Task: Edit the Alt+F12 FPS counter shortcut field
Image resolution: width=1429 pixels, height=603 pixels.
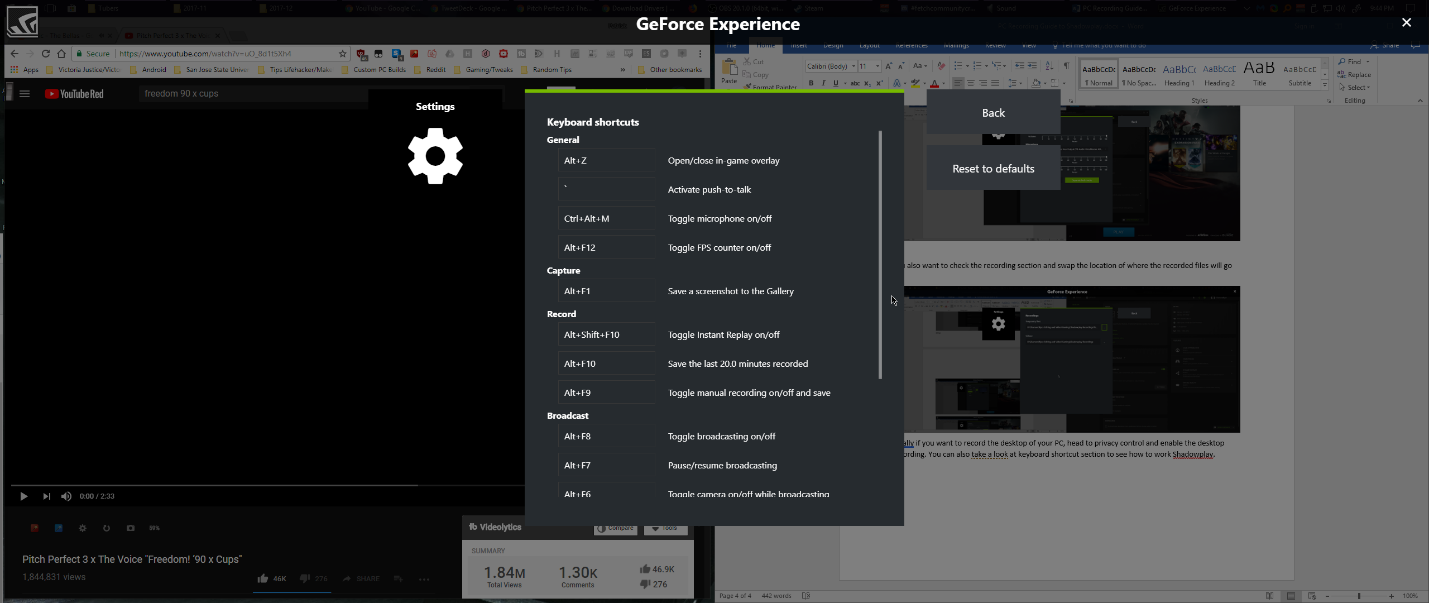Action: click(607, 248)
